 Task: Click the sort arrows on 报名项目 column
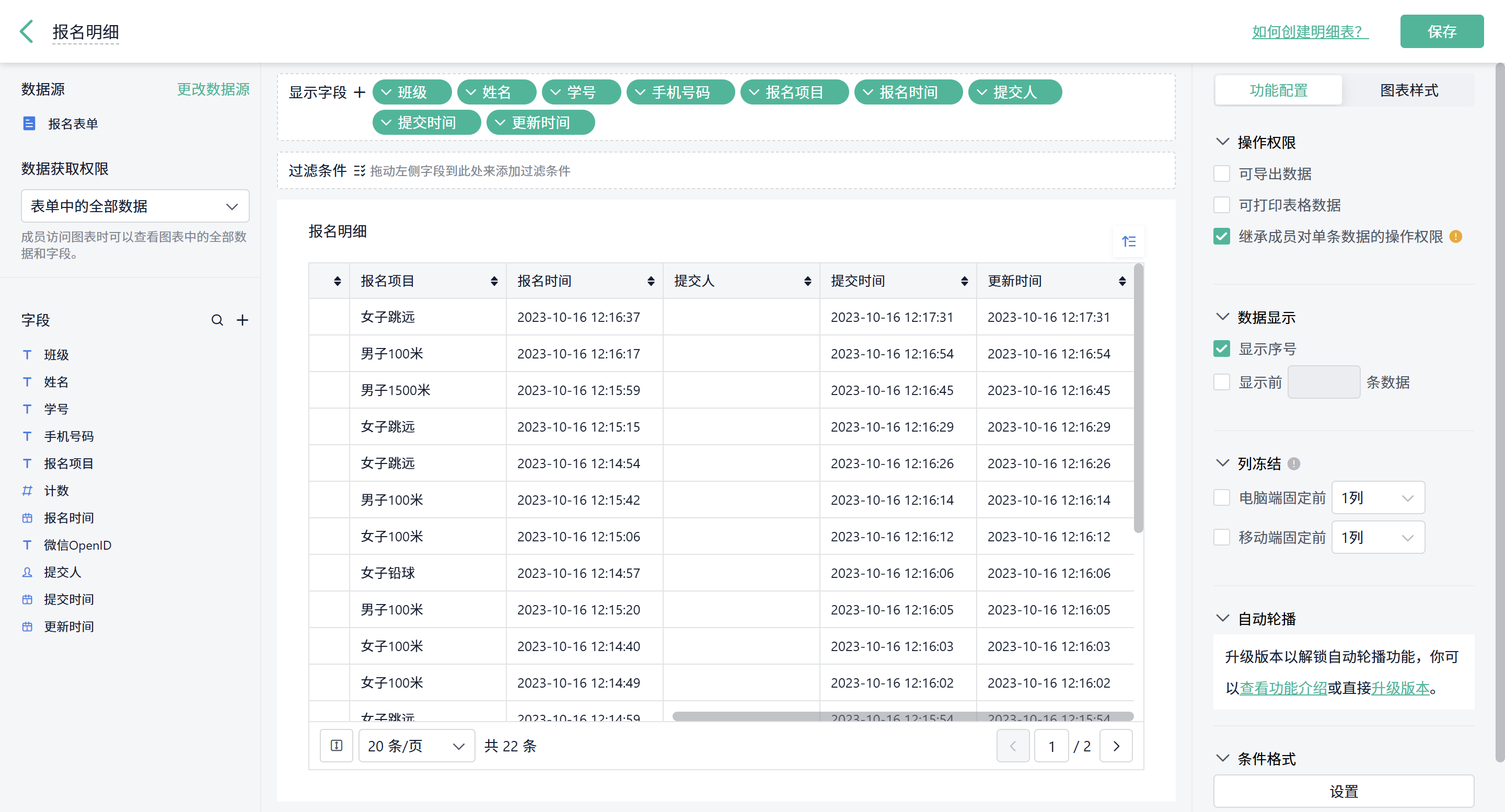(494, 281)
